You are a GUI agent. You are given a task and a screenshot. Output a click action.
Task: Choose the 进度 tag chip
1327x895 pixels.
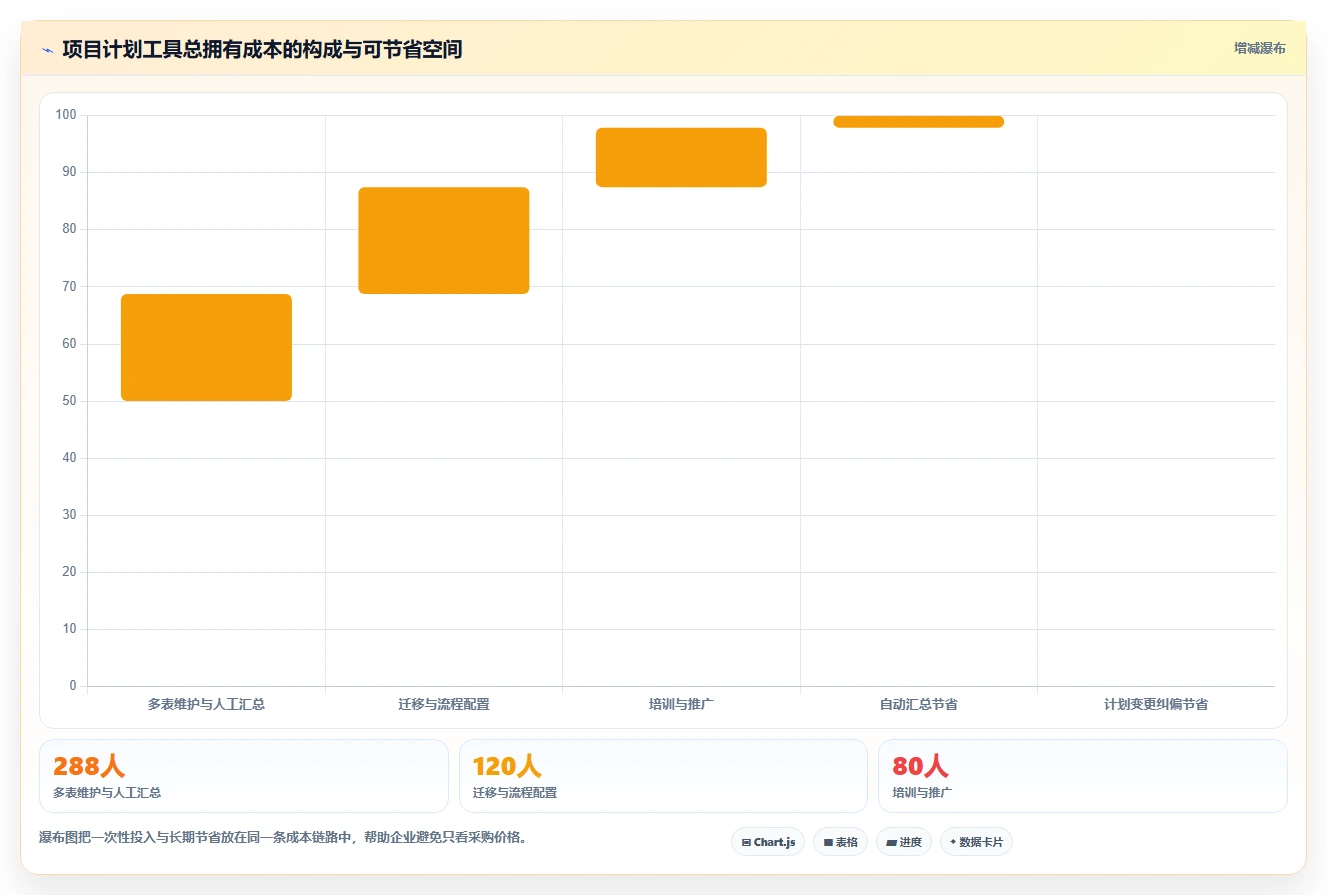[904, 842]
